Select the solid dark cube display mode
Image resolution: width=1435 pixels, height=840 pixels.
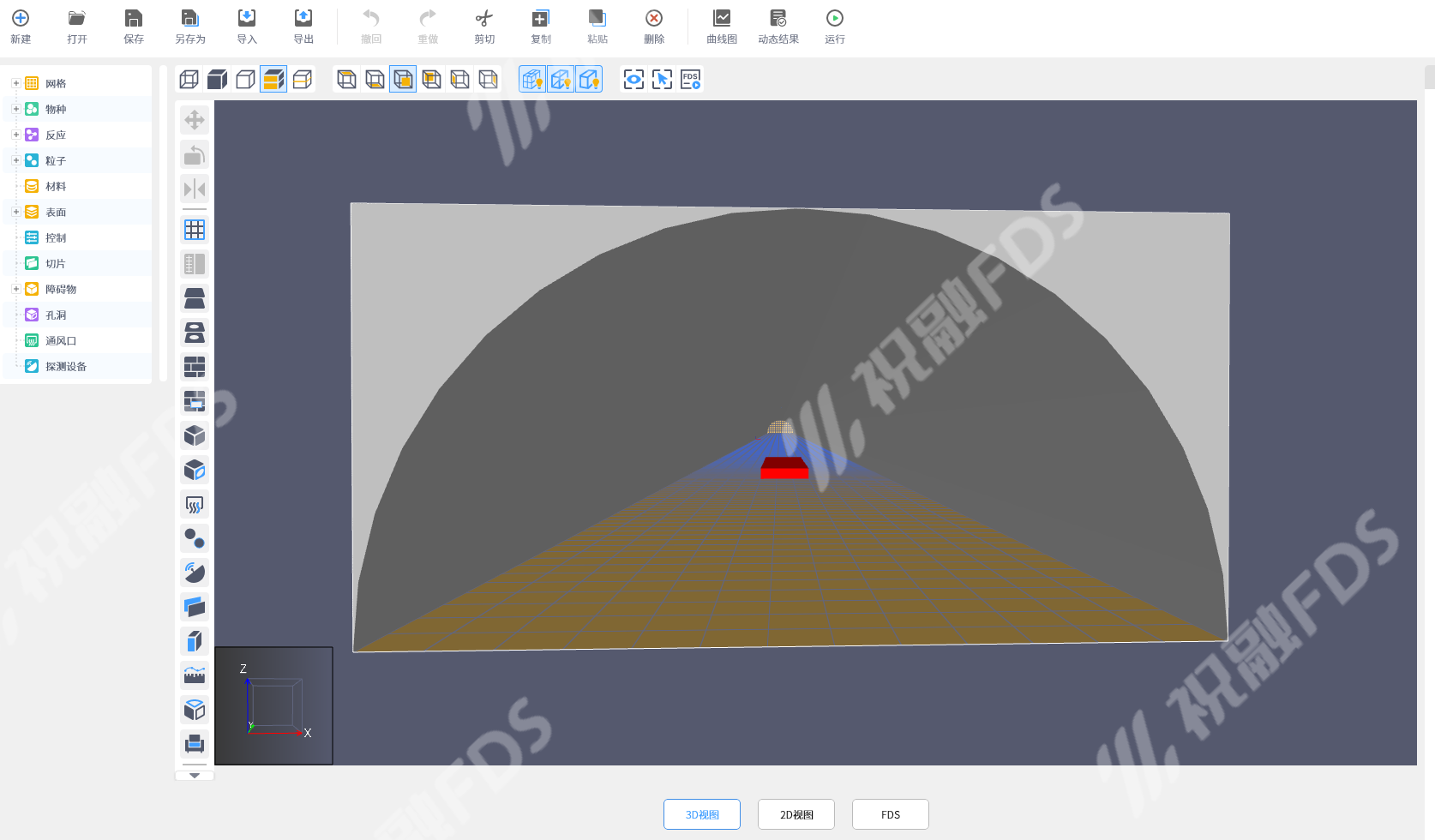218,80
